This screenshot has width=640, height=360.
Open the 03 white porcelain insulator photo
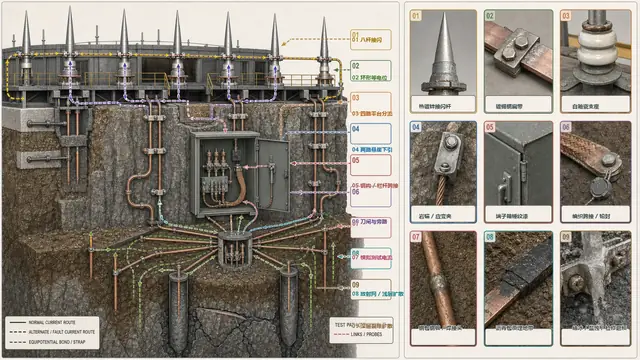click(596, 53)
